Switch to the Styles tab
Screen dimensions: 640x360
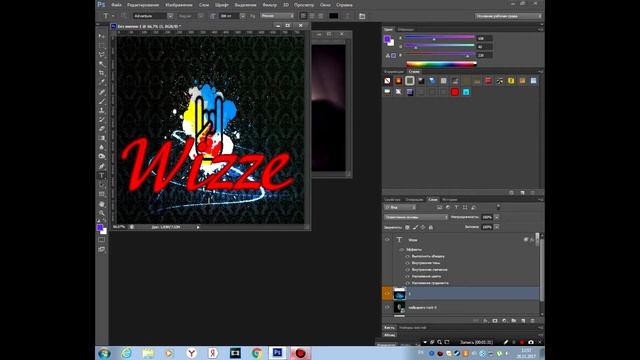click(x=413, y=71)
